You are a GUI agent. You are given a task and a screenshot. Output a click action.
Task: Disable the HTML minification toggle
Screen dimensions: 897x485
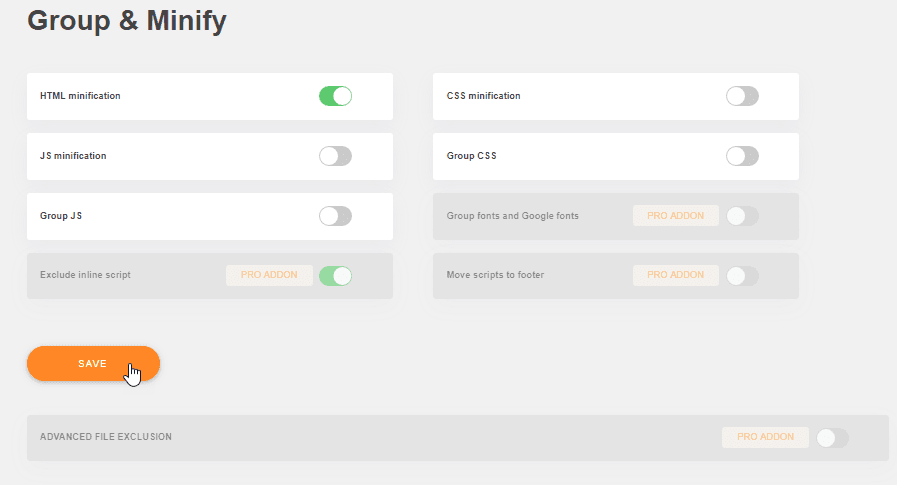tap(335, 96)
